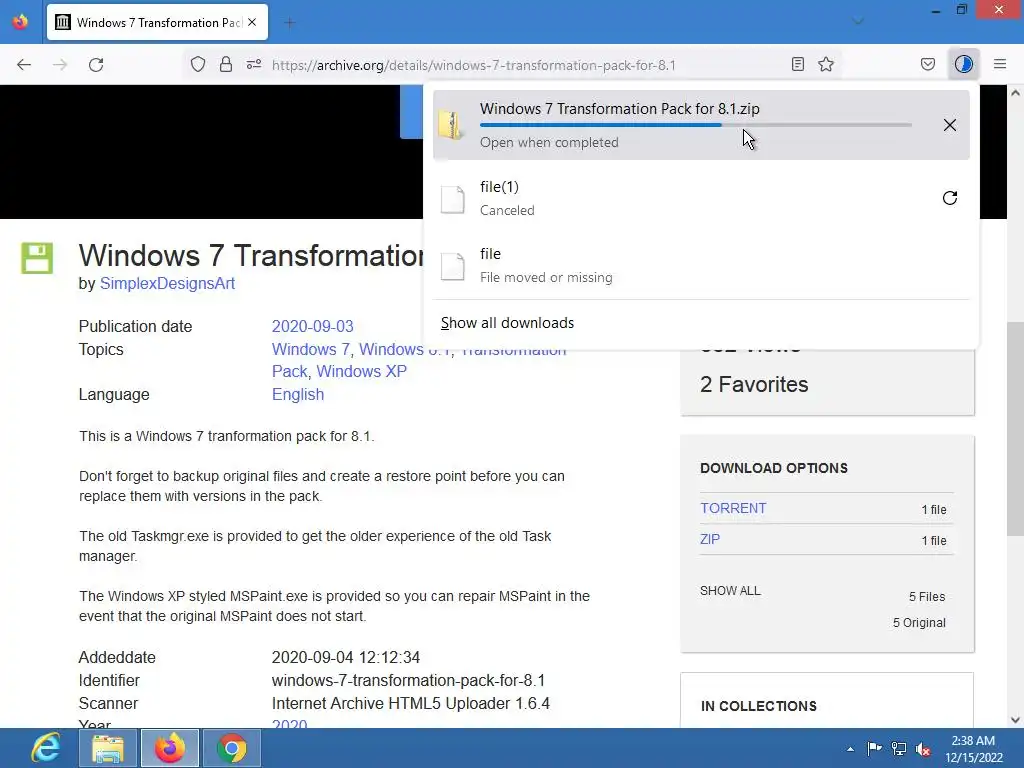Image resolution: width=1024 pixels, height=768 pixels.
Task: Download the ZIP option
Action: click(710, 539)
